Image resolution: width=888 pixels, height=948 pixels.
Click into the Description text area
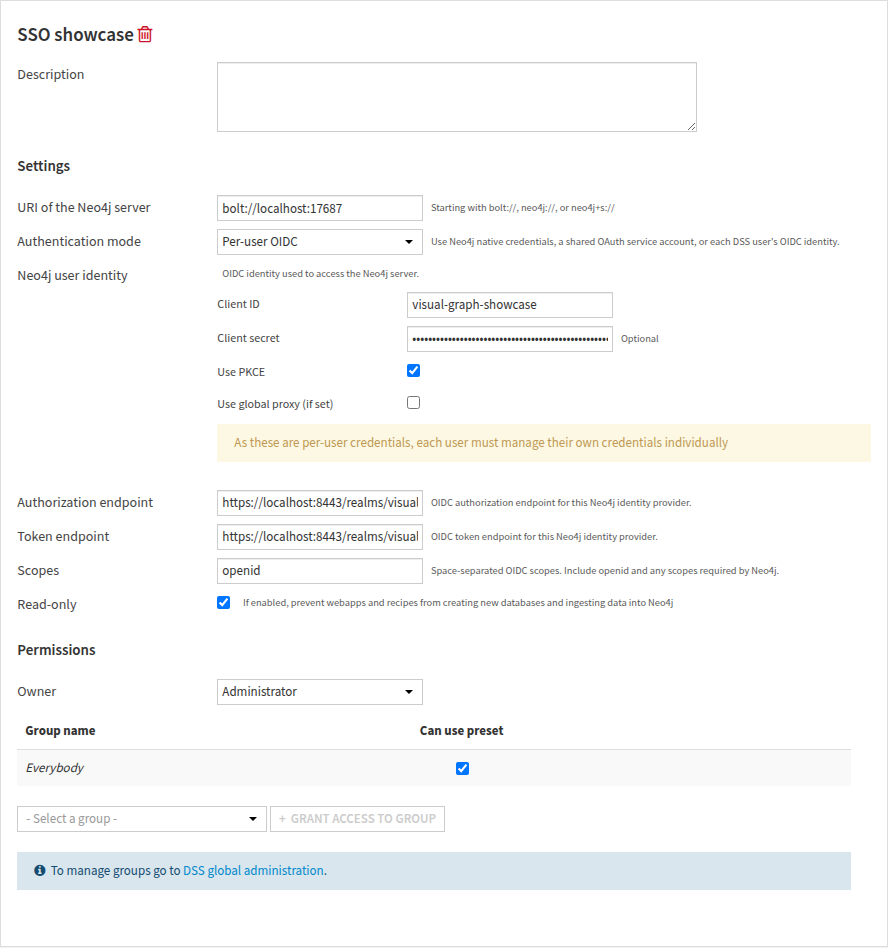pyautogui.click(x=457, y=97)
